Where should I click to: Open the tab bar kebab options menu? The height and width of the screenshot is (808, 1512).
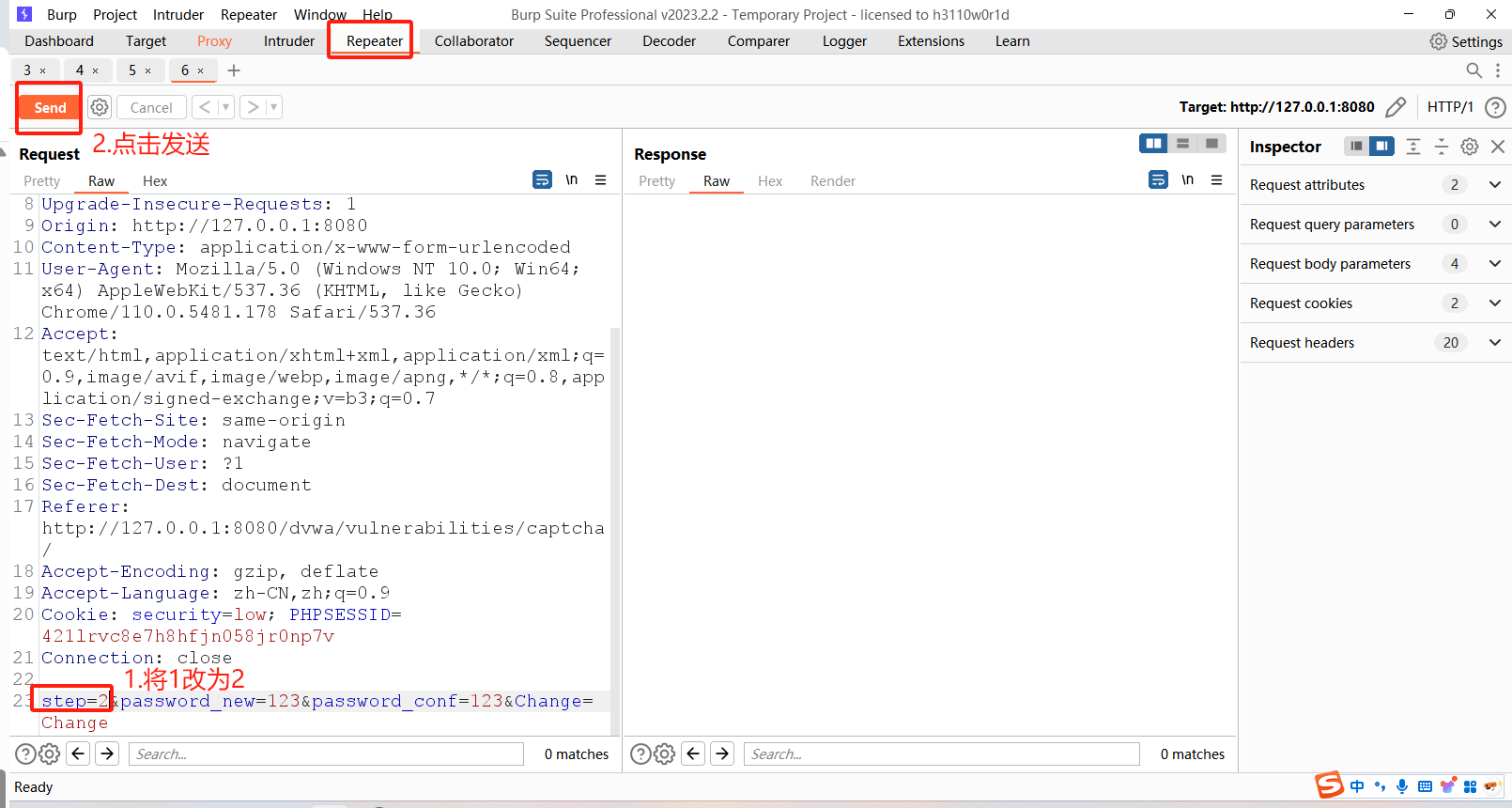coord(1498,70)
